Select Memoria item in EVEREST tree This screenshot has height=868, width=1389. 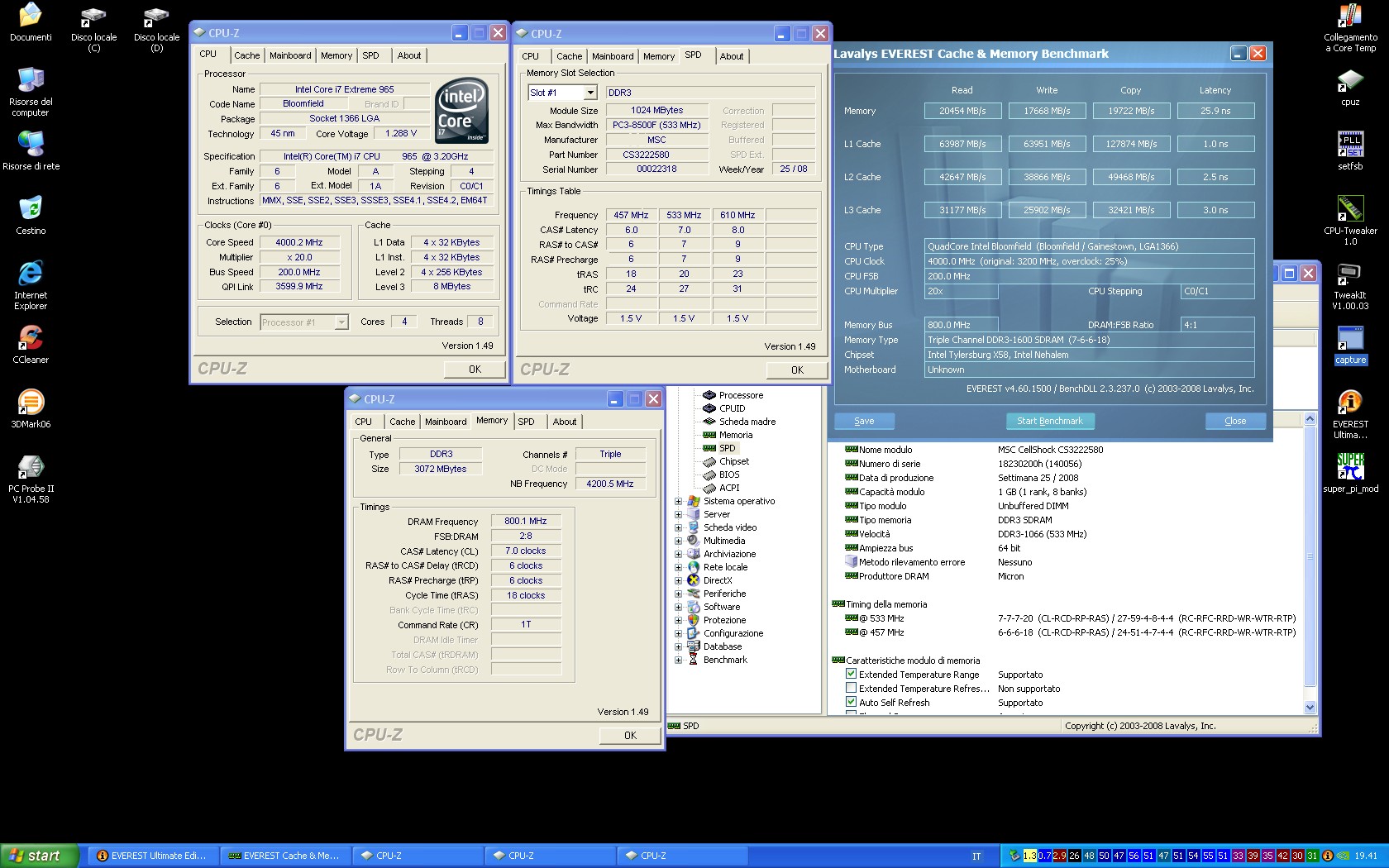click(728, 435)
